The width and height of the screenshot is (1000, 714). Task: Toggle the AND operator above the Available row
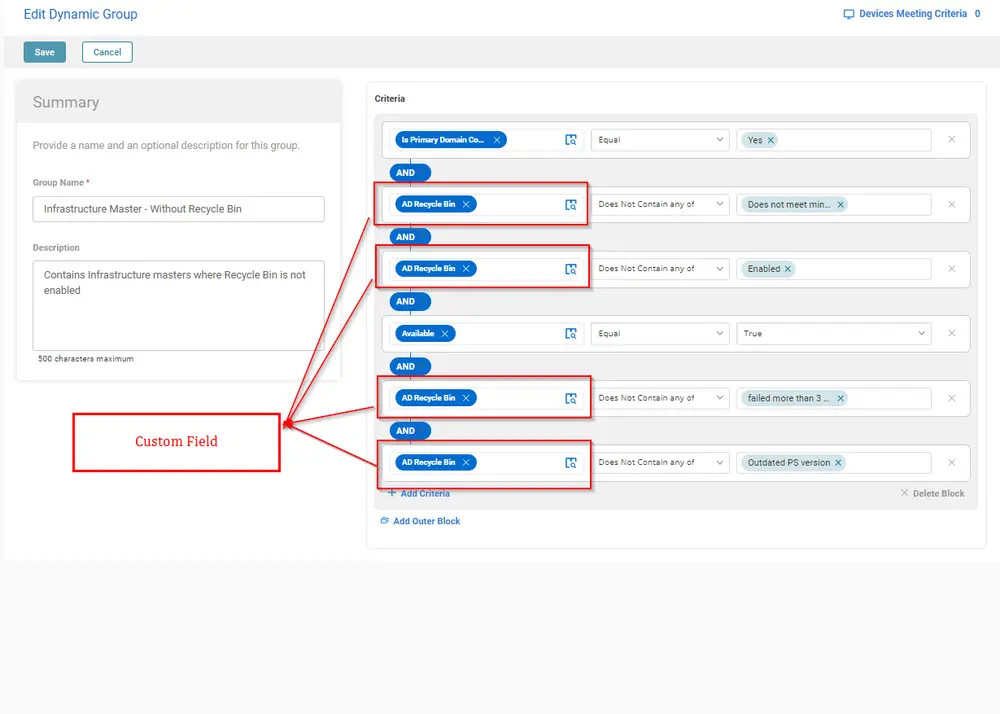coord(410,302)
